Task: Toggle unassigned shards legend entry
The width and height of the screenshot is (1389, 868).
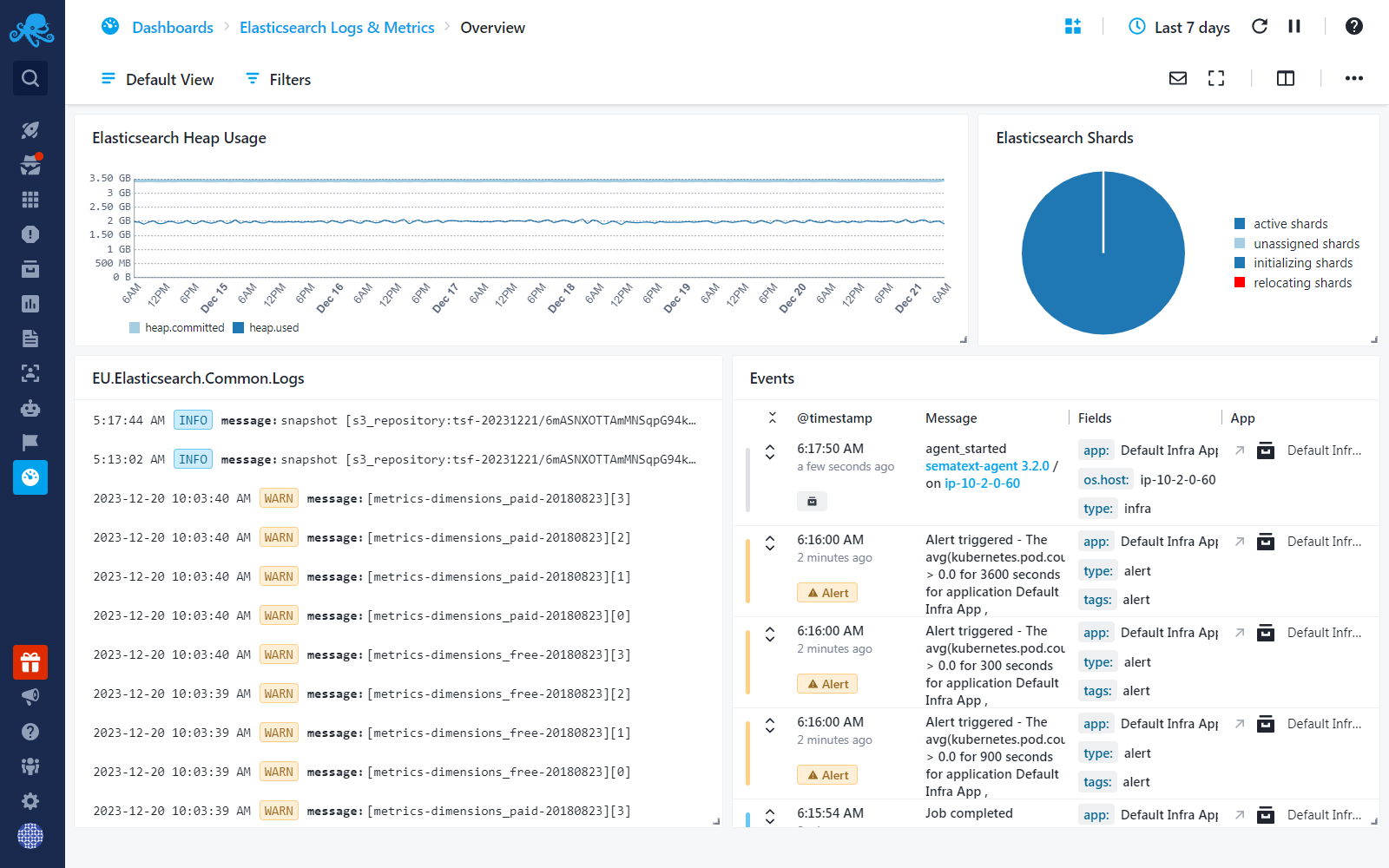Action: (1297, 244)
